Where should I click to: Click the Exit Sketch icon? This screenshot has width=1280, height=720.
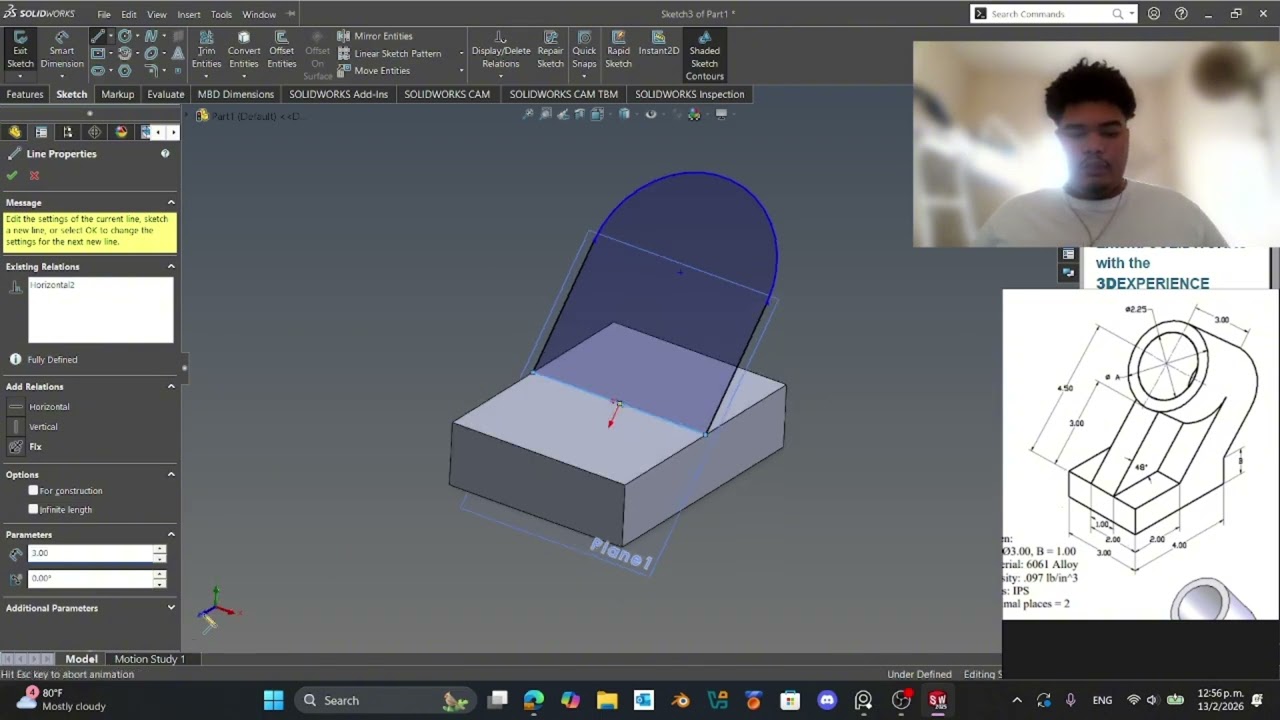click(x=20, y=50)
